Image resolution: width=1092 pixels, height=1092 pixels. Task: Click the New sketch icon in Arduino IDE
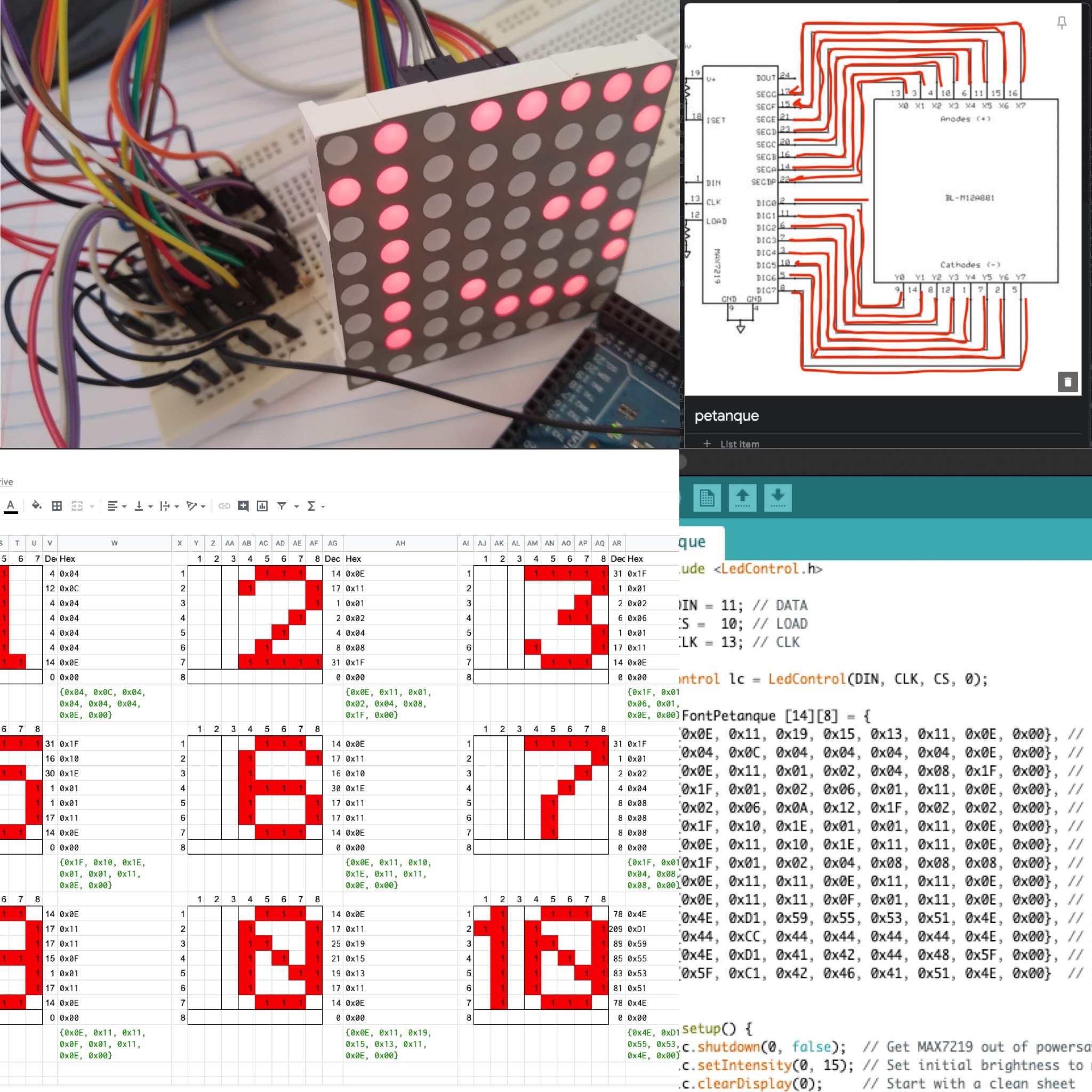tap(707, 497)
